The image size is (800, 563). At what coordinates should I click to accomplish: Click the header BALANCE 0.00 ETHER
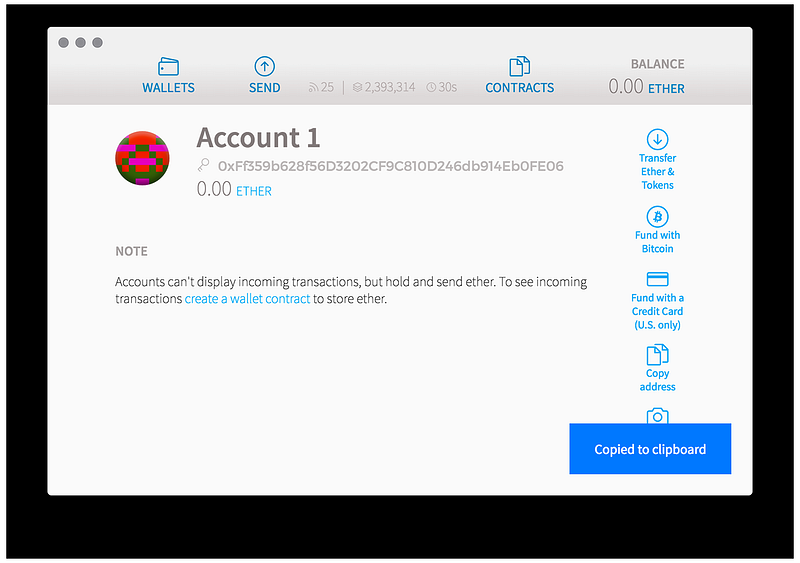click(x=646, y=78)
